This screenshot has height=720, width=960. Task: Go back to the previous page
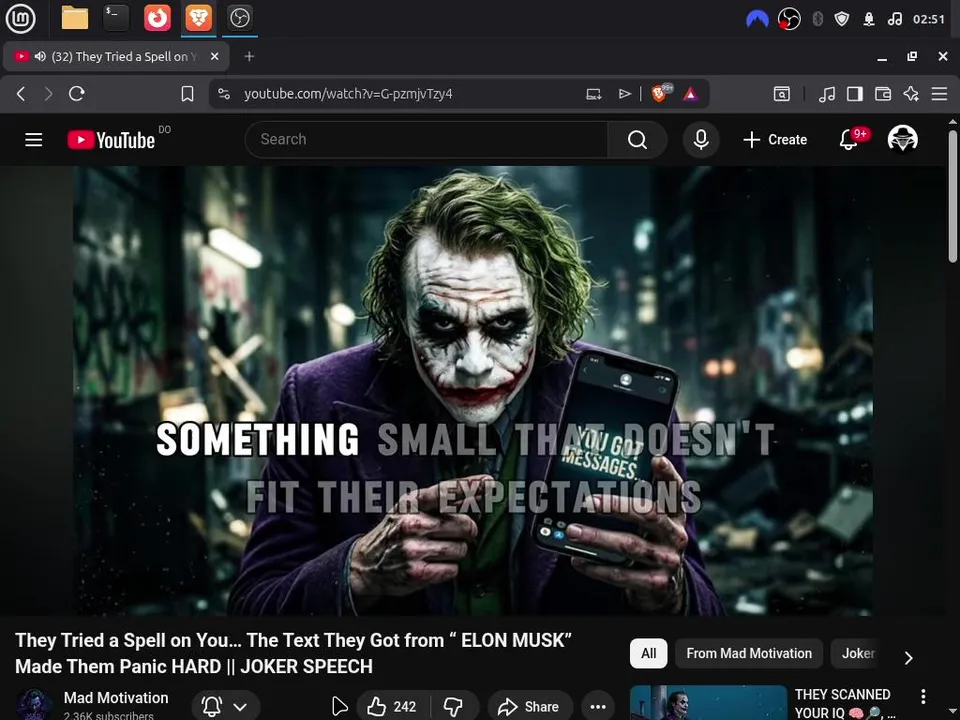(x=21, y=94)
